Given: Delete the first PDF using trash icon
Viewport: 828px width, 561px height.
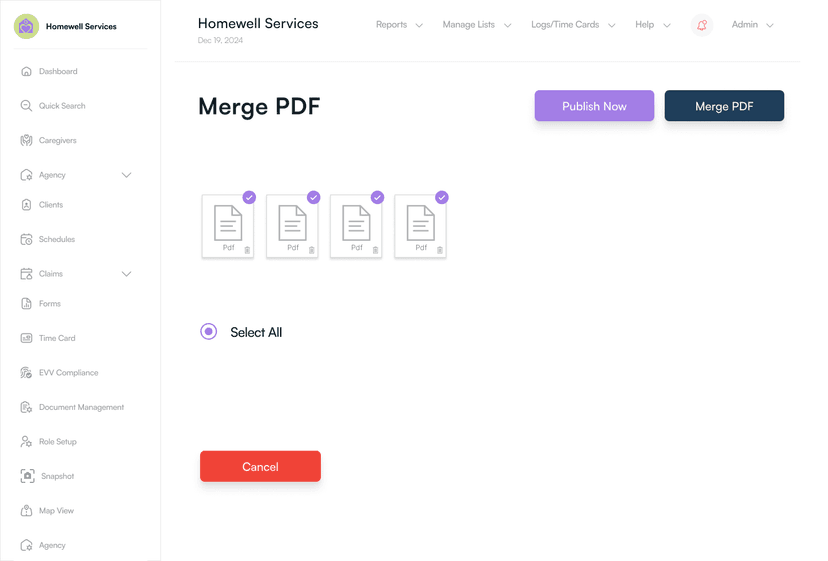Looking at the screenshot, I should tap(248, 250).
